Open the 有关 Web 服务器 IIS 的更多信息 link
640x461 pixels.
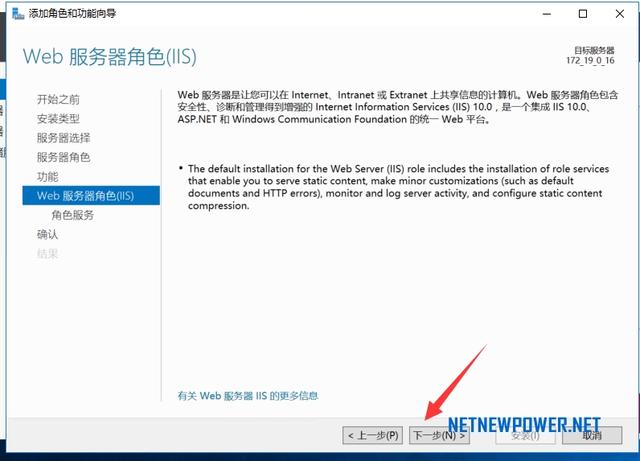point(248,396)
